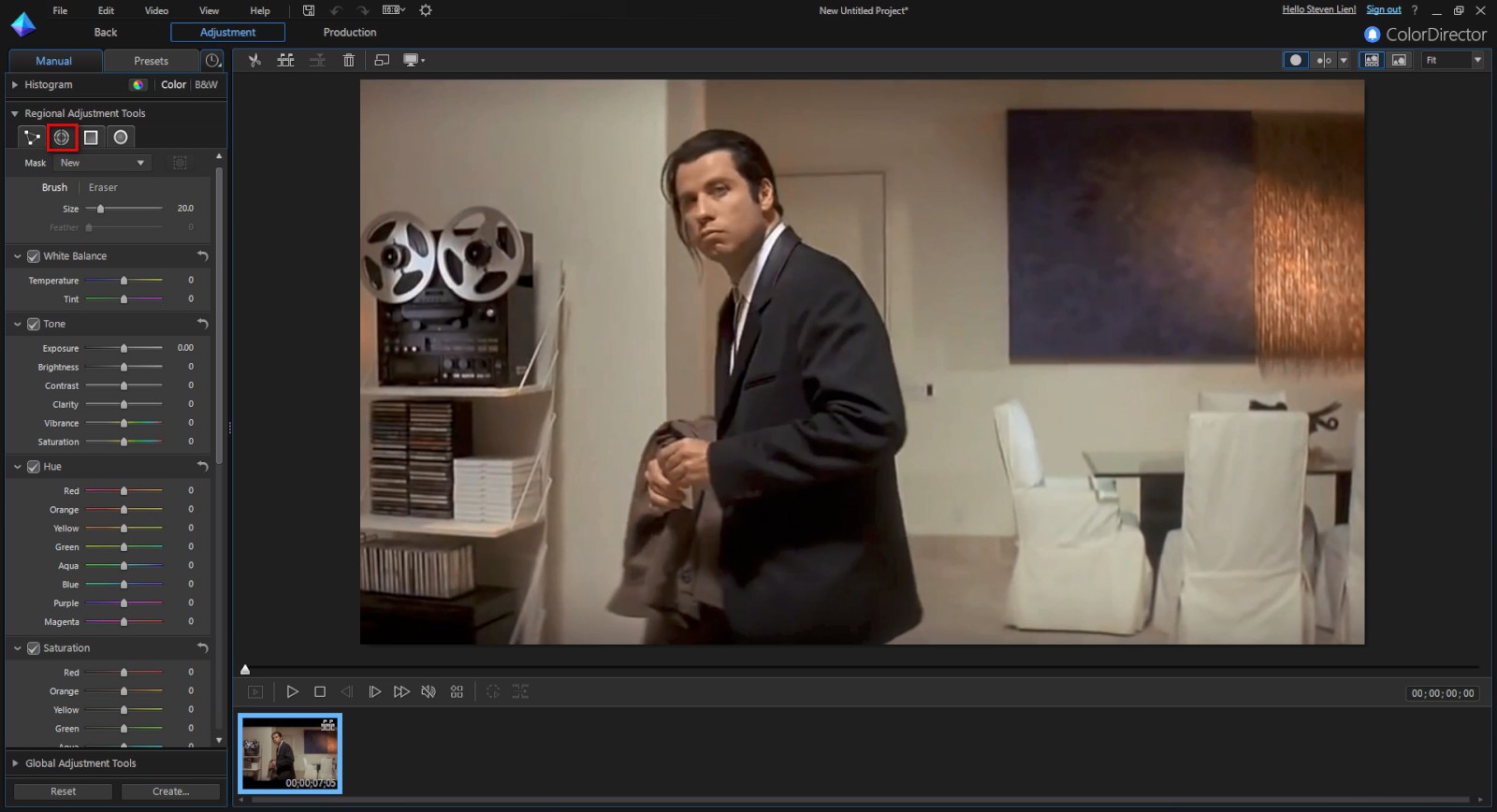Viewport: 1497px width, 812px height.
Task: Click the Exposure slider
Action: pos(124,348)
